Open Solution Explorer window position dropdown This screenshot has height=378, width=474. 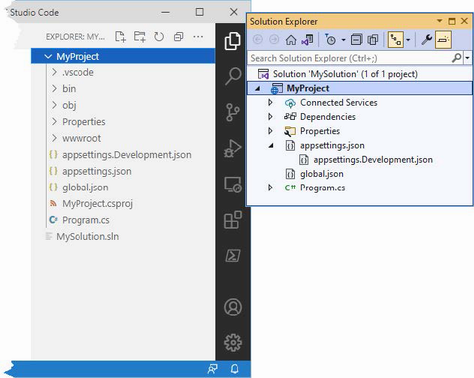click(439, 21)
